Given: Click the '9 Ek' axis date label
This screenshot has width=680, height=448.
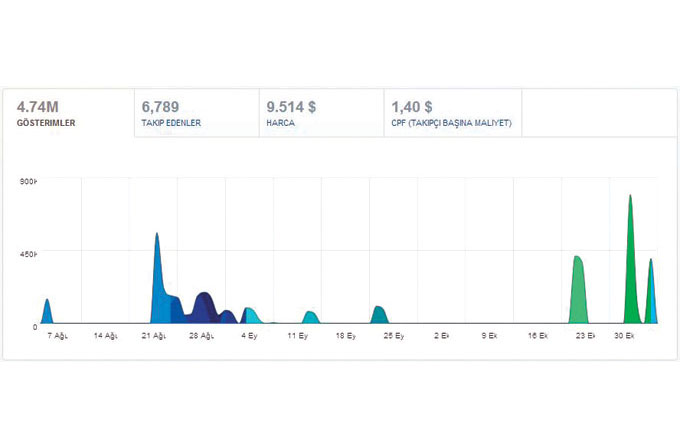Looking at the screenshot, I should pos(489,336).
